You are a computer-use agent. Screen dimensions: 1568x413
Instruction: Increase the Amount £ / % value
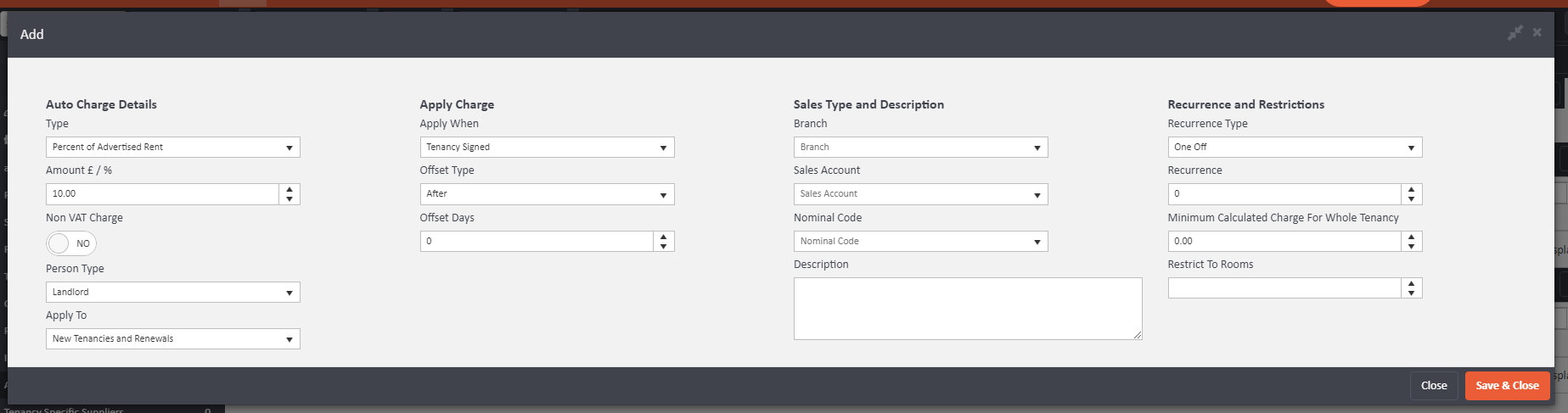pyautogui.click(x=289, y=189)
